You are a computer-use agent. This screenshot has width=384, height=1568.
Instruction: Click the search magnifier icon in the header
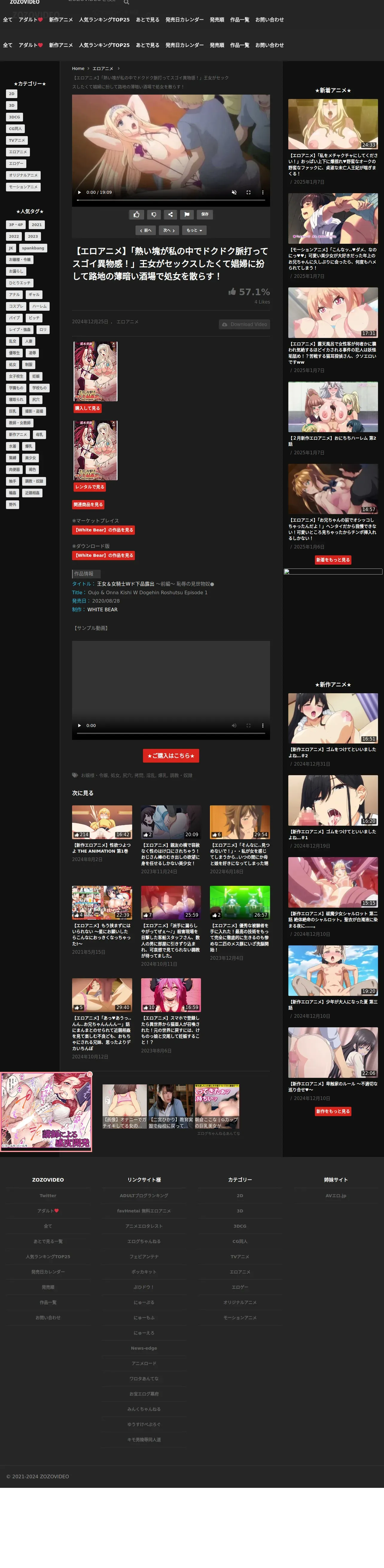point(127,2)
